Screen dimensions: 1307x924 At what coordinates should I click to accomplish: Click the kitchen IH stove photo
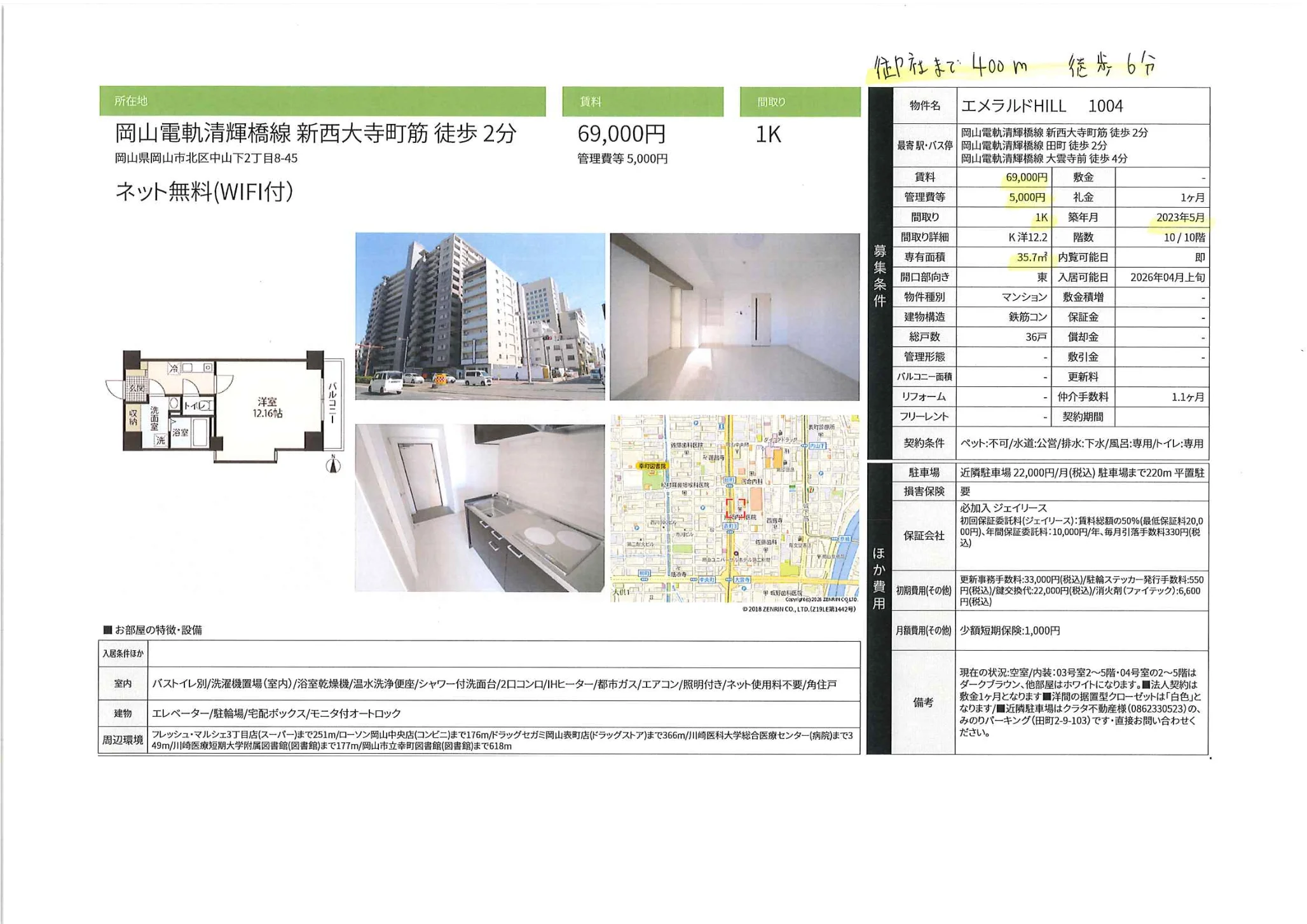click(x=479, y=508)
